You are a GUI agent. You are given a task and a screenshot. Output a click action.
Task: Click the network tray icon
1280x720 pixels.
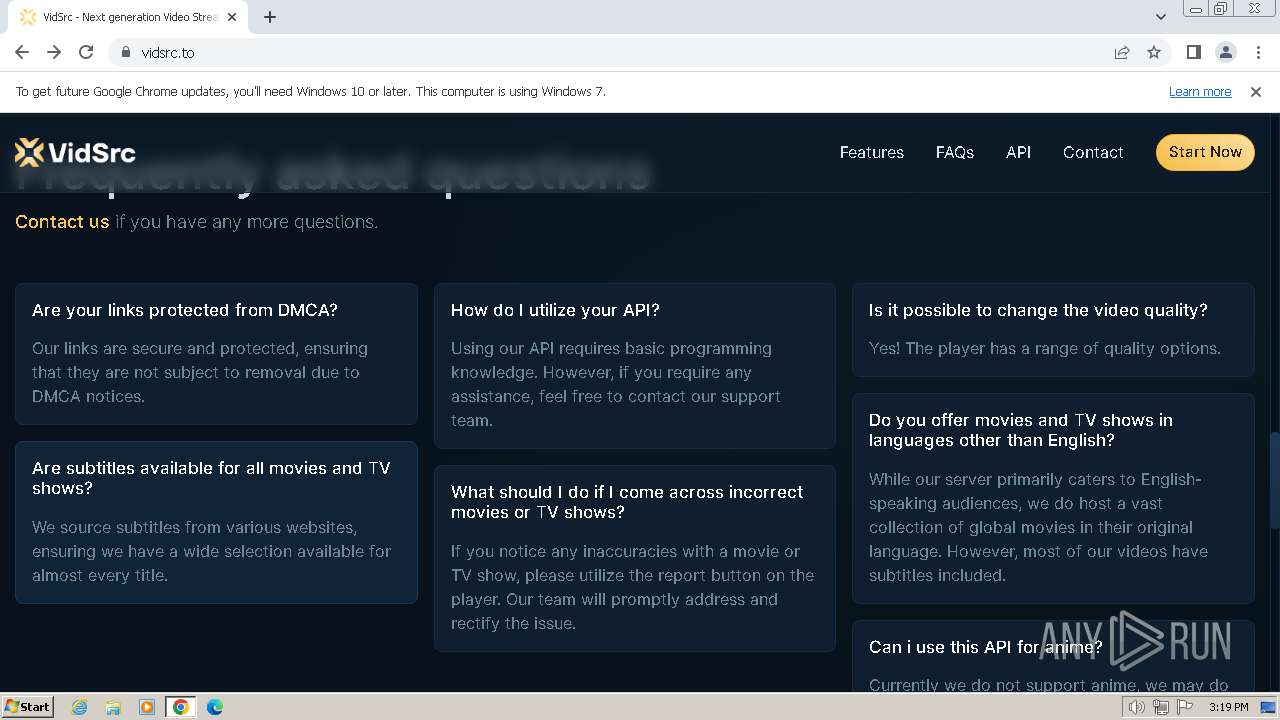click(1161, 707)
